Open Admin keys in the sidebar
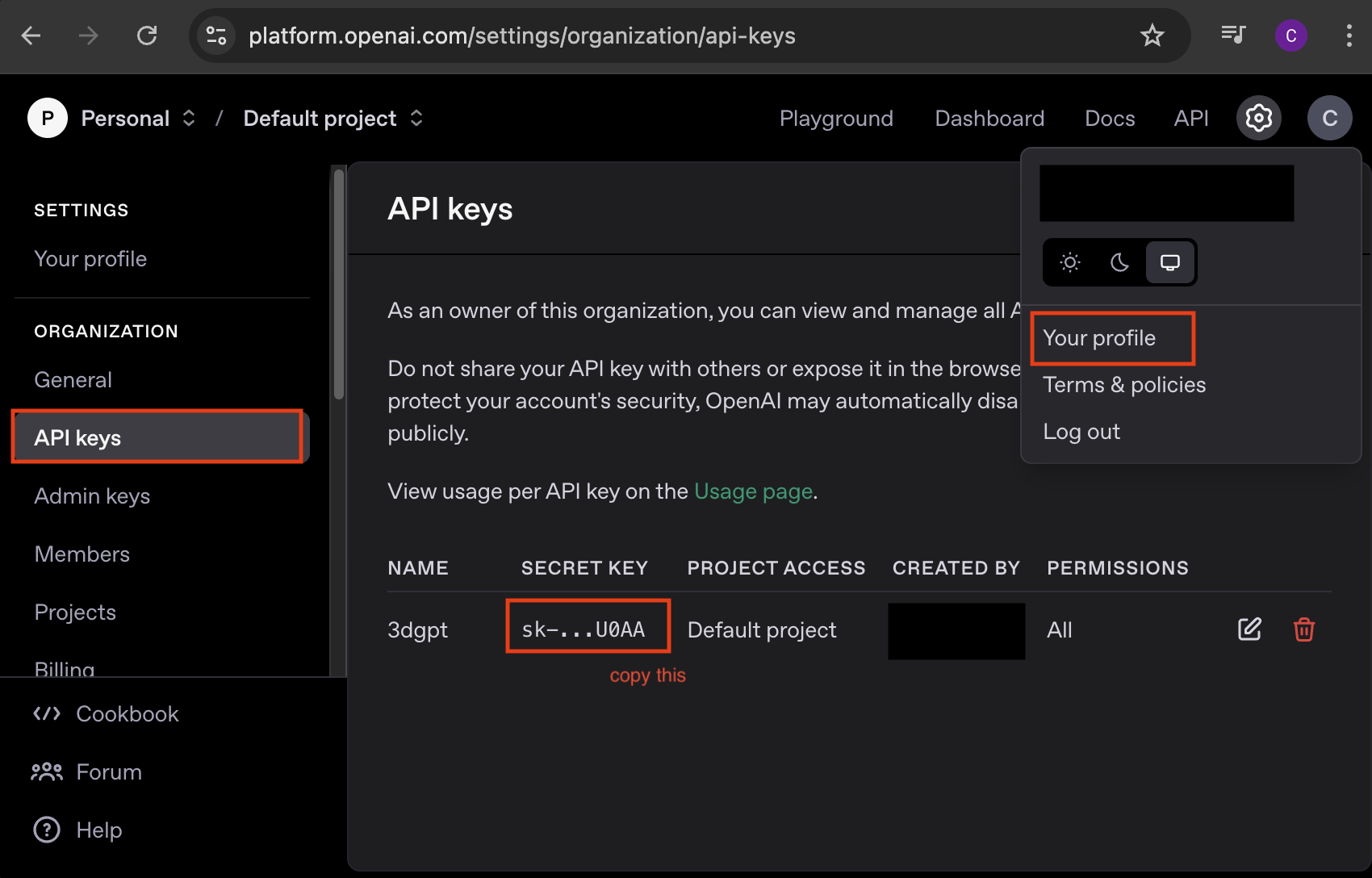 point(92,496)
